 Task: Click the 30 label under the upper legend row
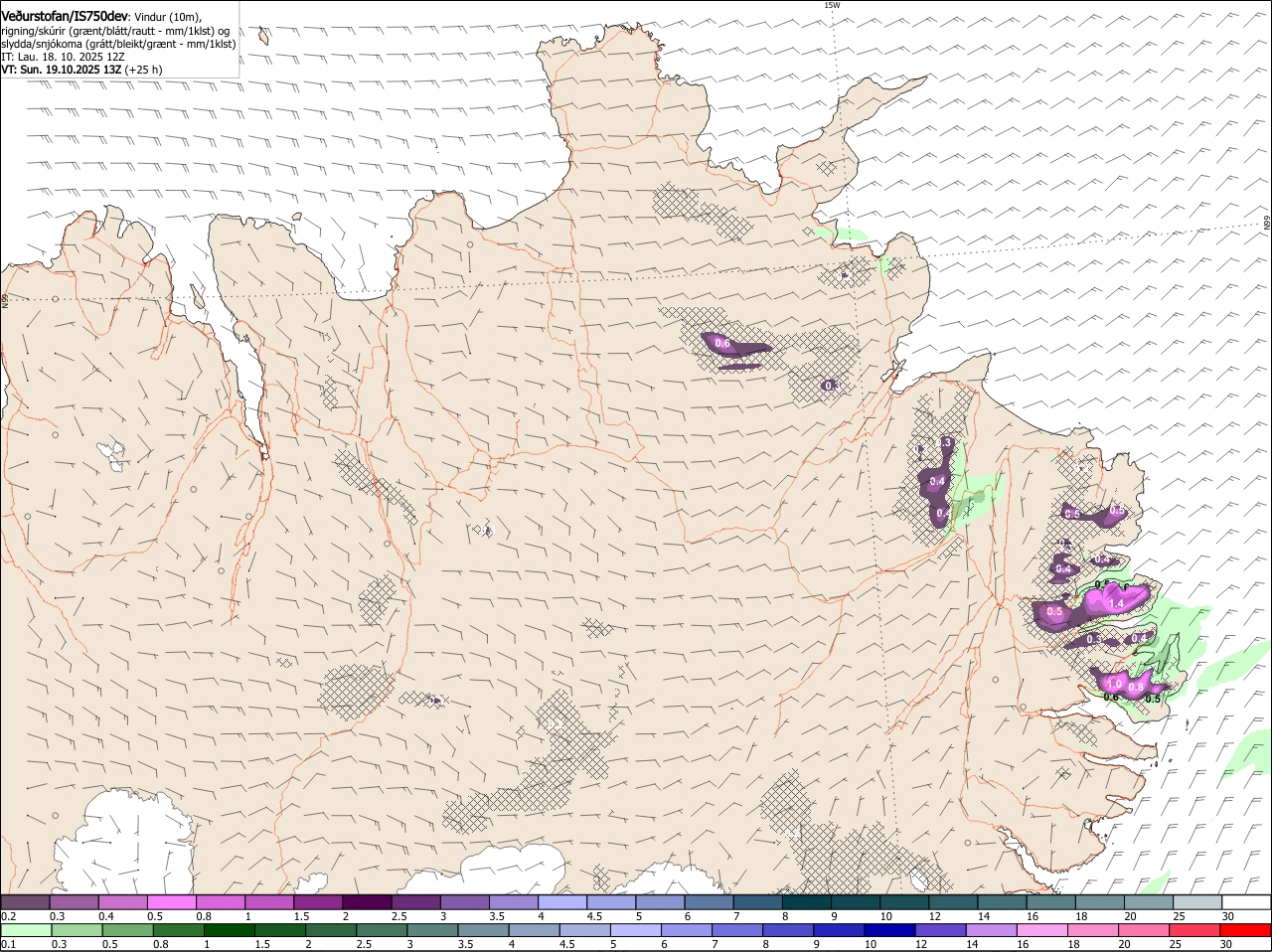[x=1228, y=916]
